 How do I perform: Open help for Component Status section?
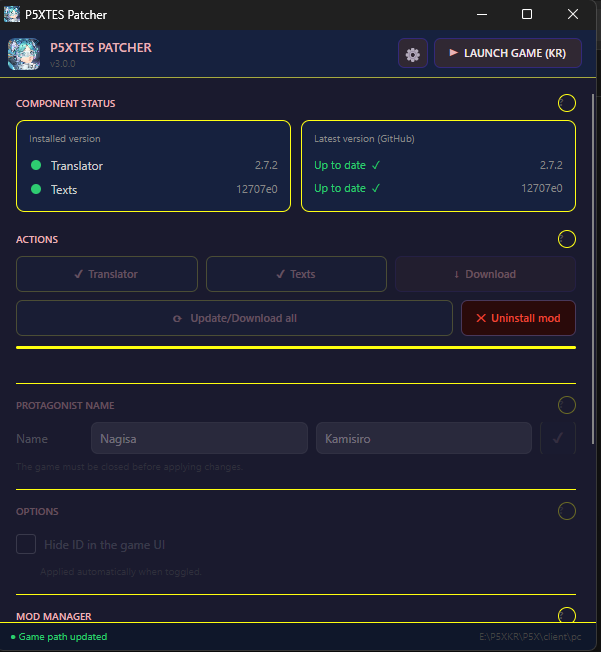566,103
